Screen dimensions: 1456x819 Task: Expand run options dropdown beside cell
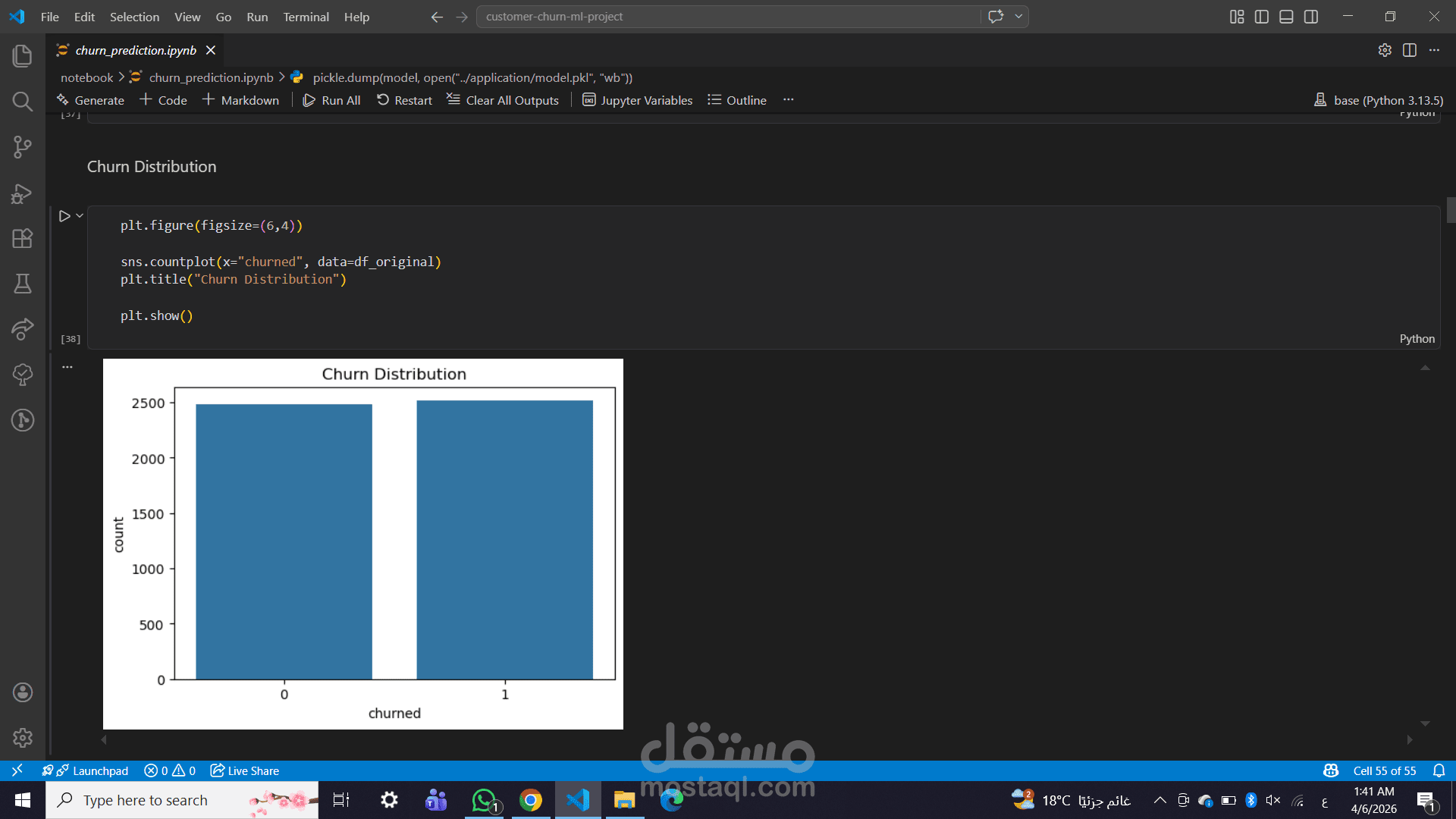tap(80, 216)
